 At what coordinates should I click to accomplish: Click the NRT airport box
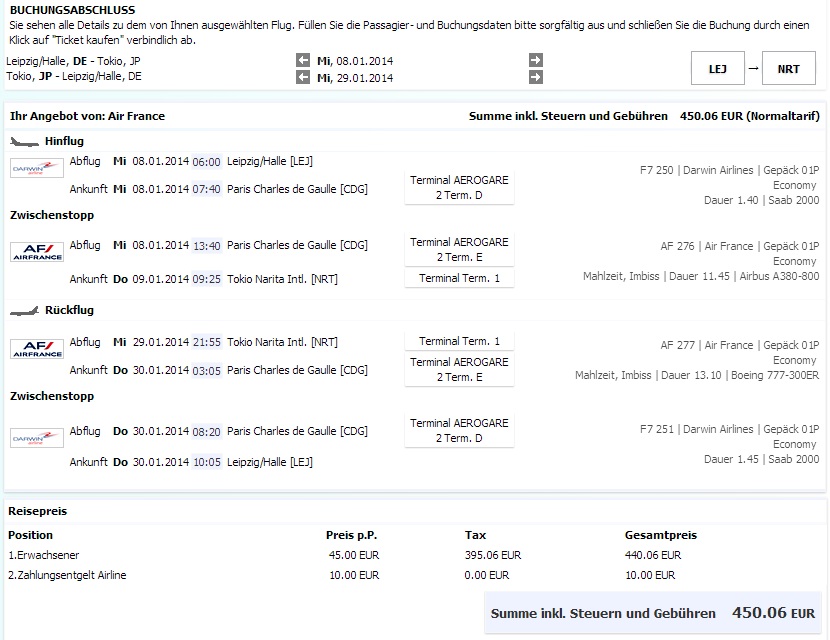(789, 68)
